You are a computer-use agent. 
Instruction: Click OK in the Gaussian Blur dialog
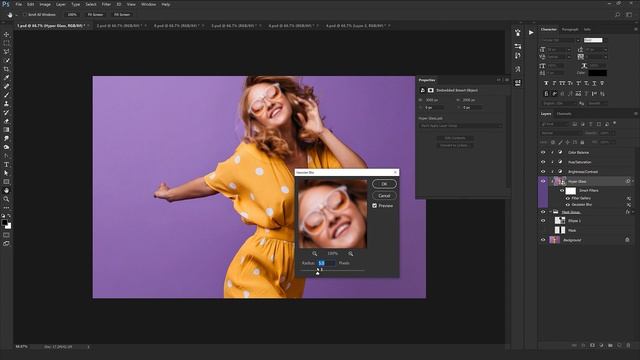(384, 184)
